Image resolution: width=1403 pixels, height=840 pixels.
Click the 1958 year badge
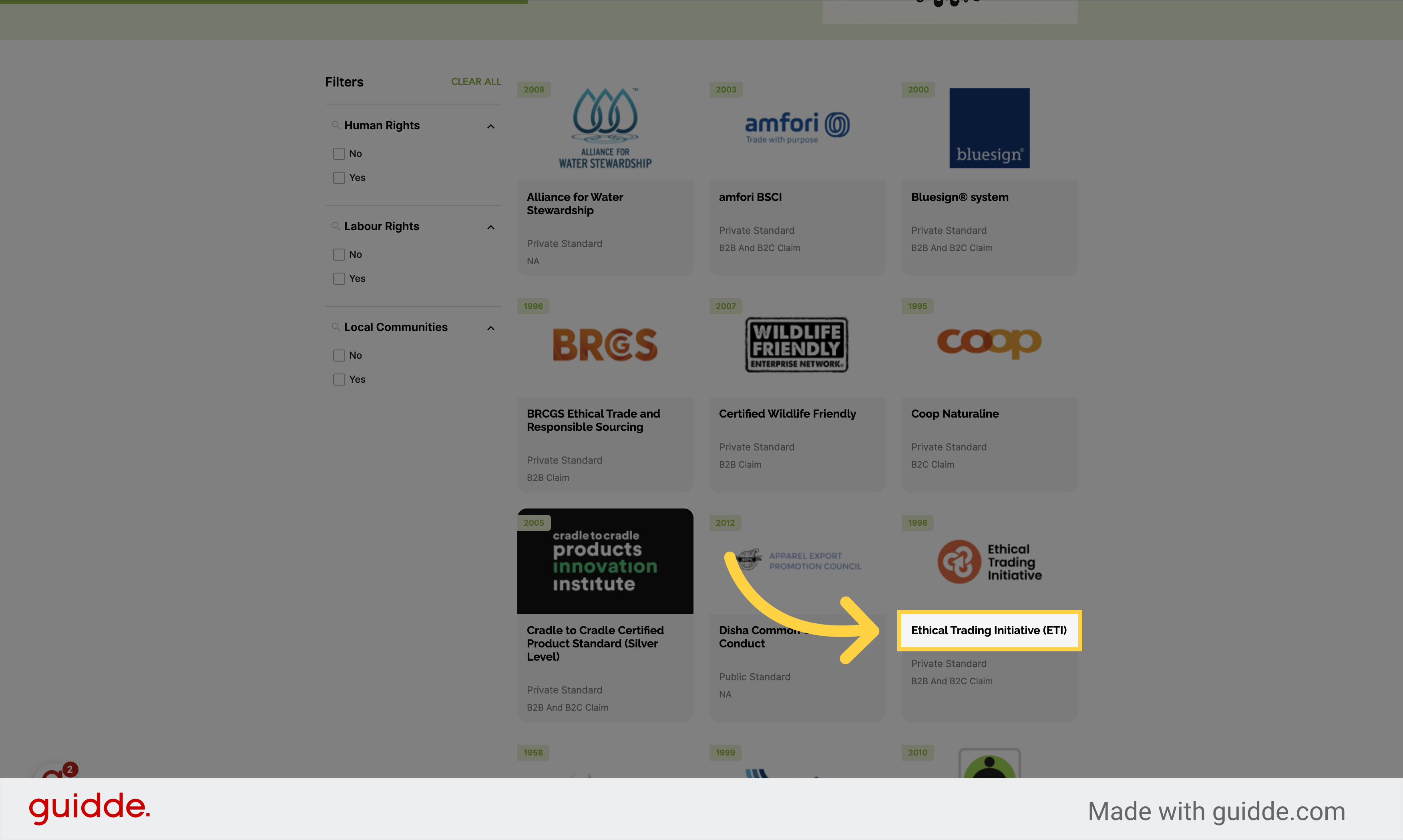tap(533, 752)
